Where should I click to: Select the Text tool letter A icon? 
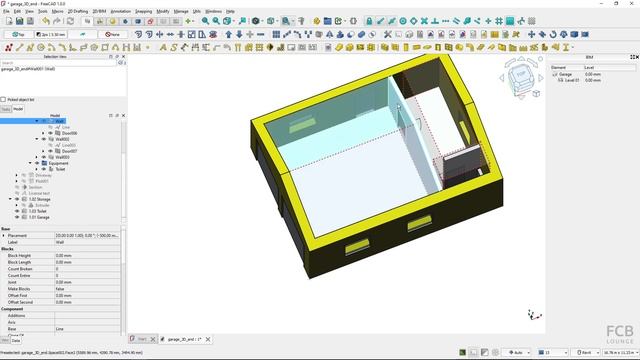(163, 48)
